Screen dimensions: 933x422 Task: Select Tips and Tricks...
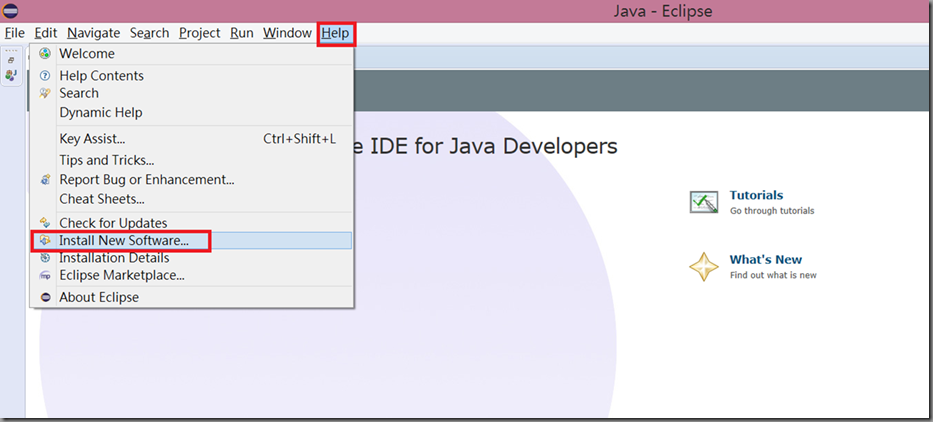[x=192, y=160]
